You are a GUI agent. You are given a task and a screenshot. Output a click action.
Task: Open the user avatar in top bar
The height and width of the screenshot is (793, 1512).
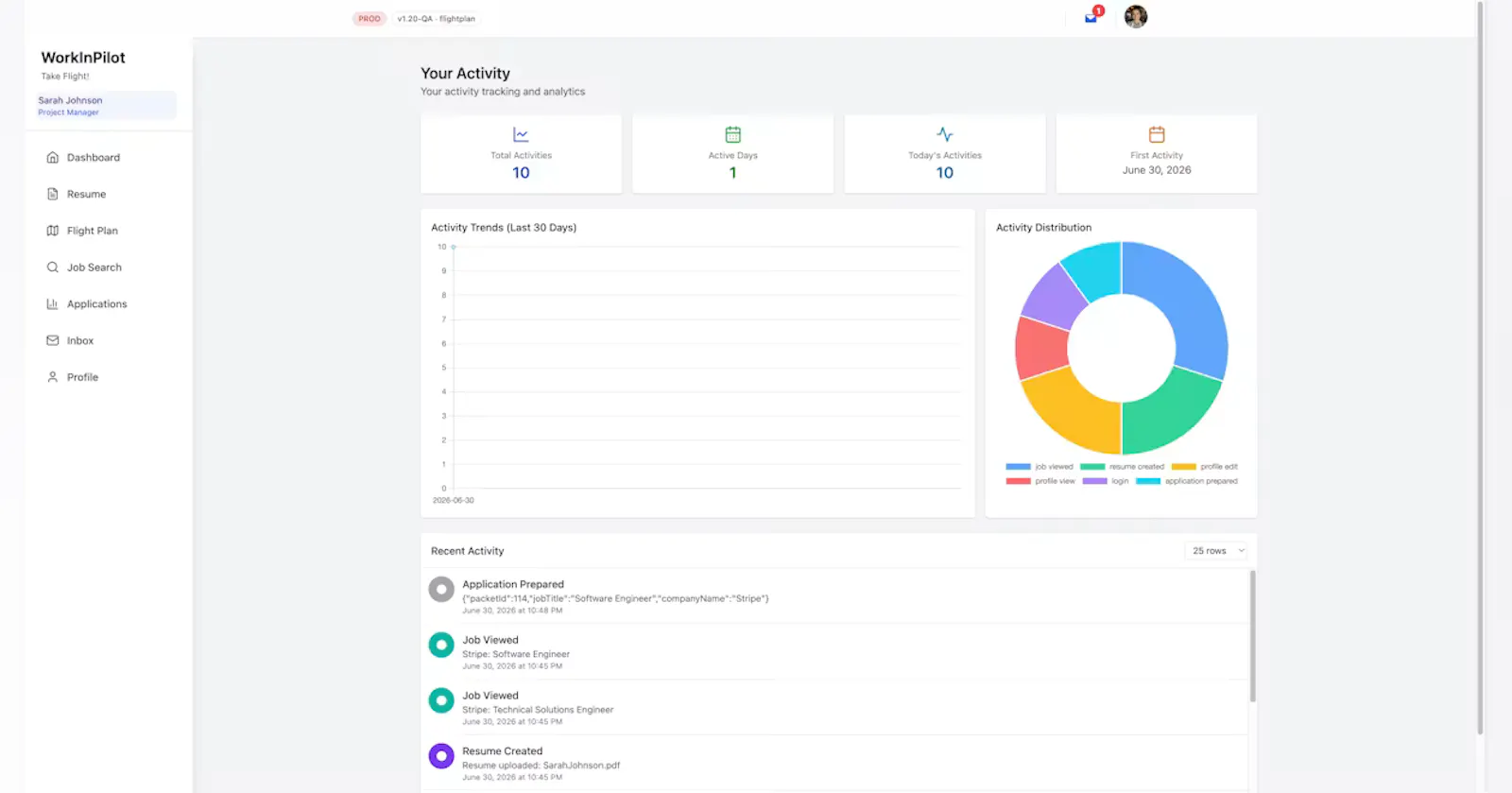1136,16
